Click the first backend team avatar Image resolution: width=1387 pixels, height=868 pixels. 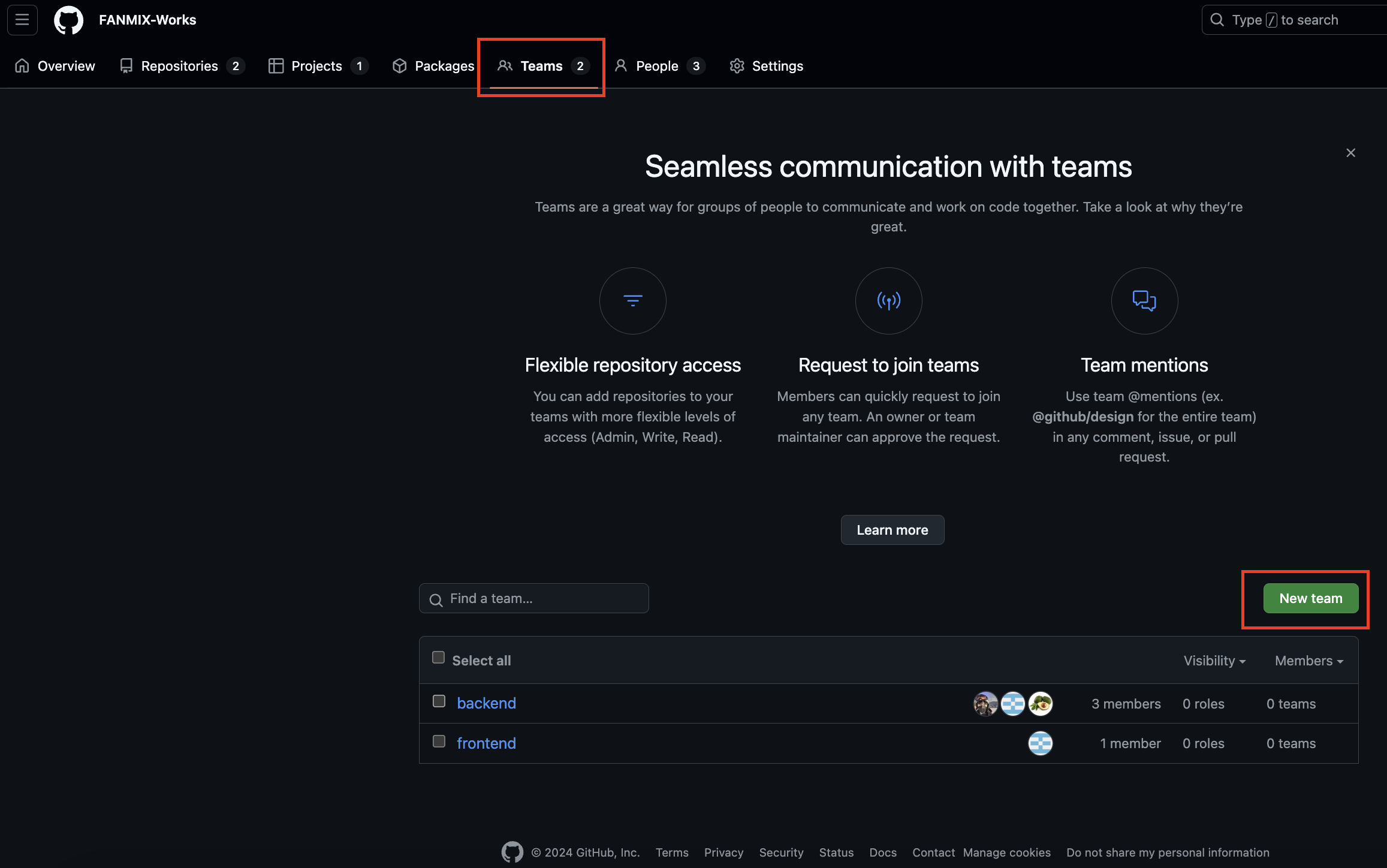point(985,704)
